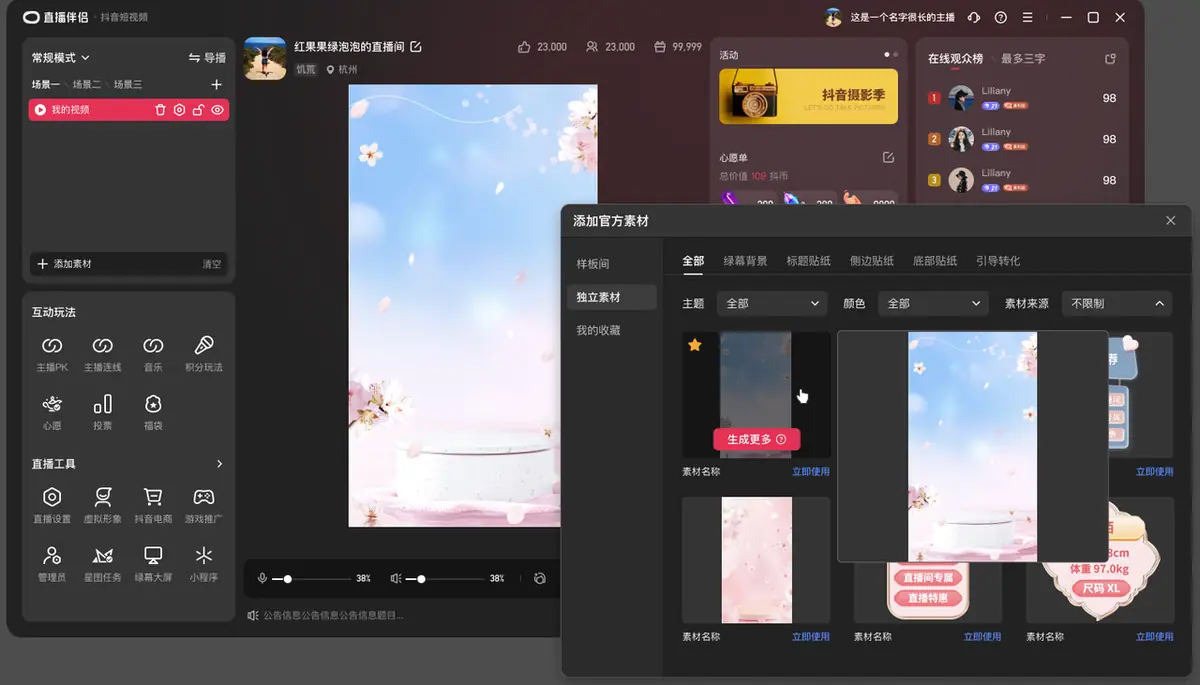Screen dimensions: 1200x685
Task: Select 独立素材 sidebar section
Action: click(x=612, y=297)
